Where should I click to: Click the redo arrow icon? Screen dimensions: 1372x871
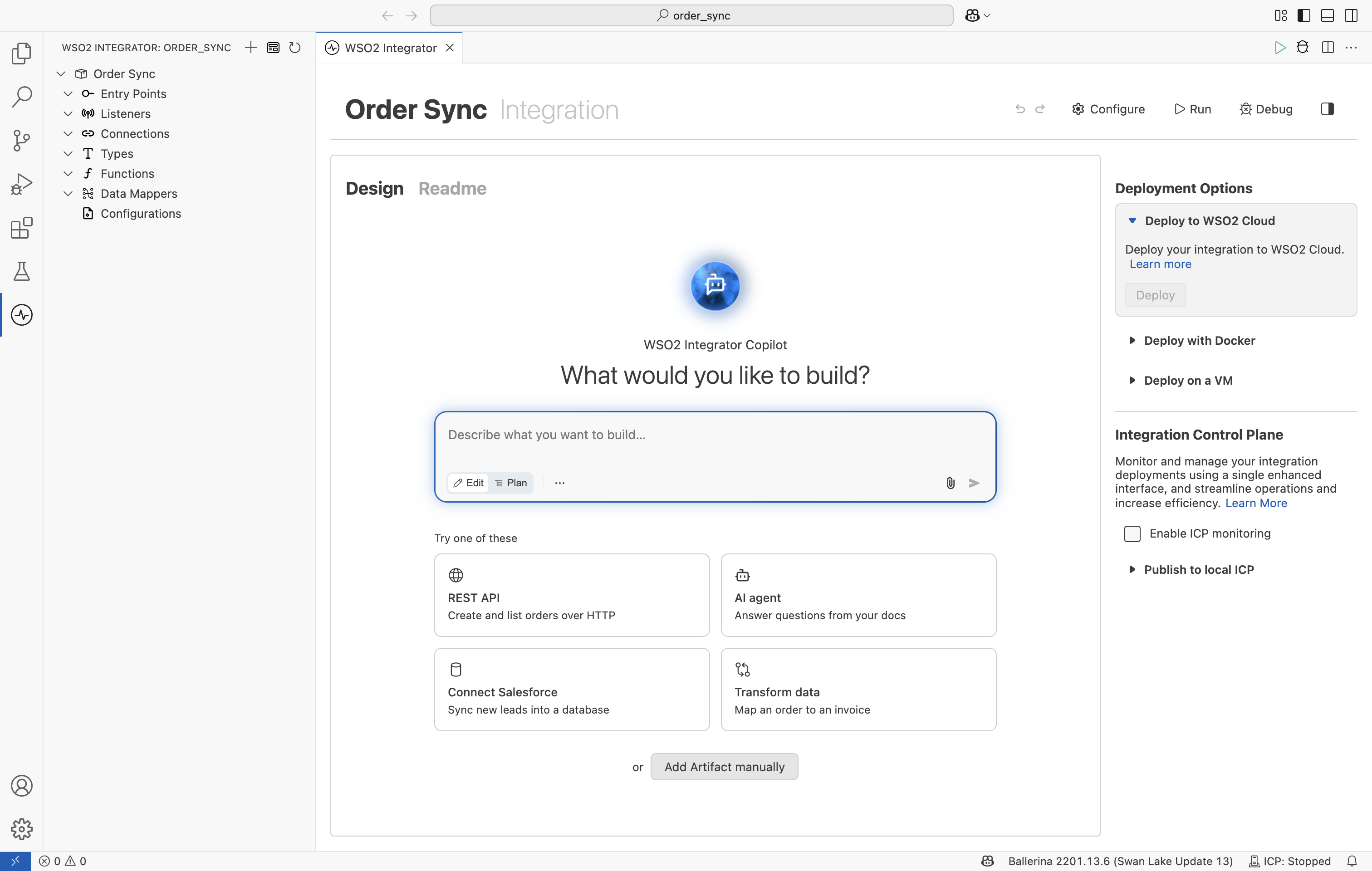click(1040, 109)
